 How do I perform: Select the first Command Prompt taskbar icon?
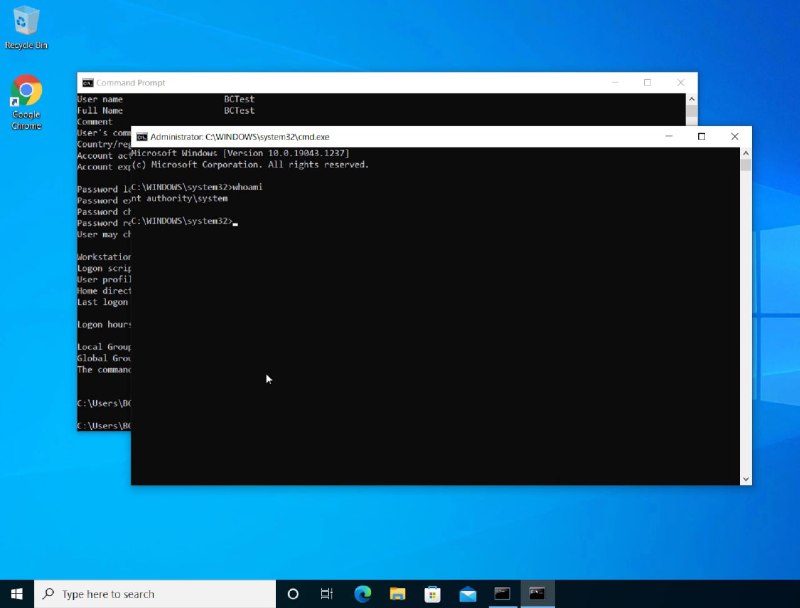[502, 593]
